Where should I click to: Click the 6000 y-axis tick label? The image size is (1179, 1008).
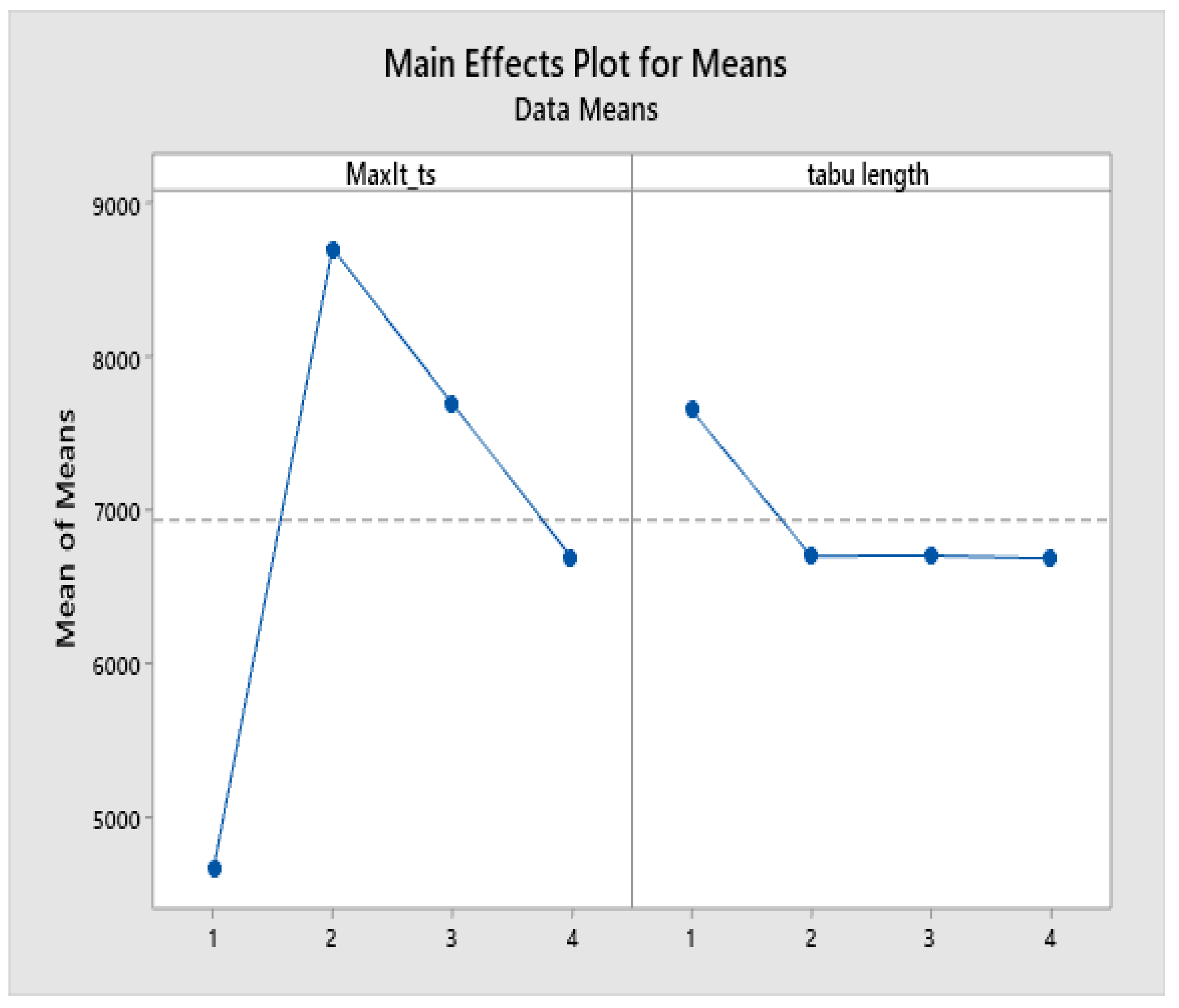(x=116, y=666)
